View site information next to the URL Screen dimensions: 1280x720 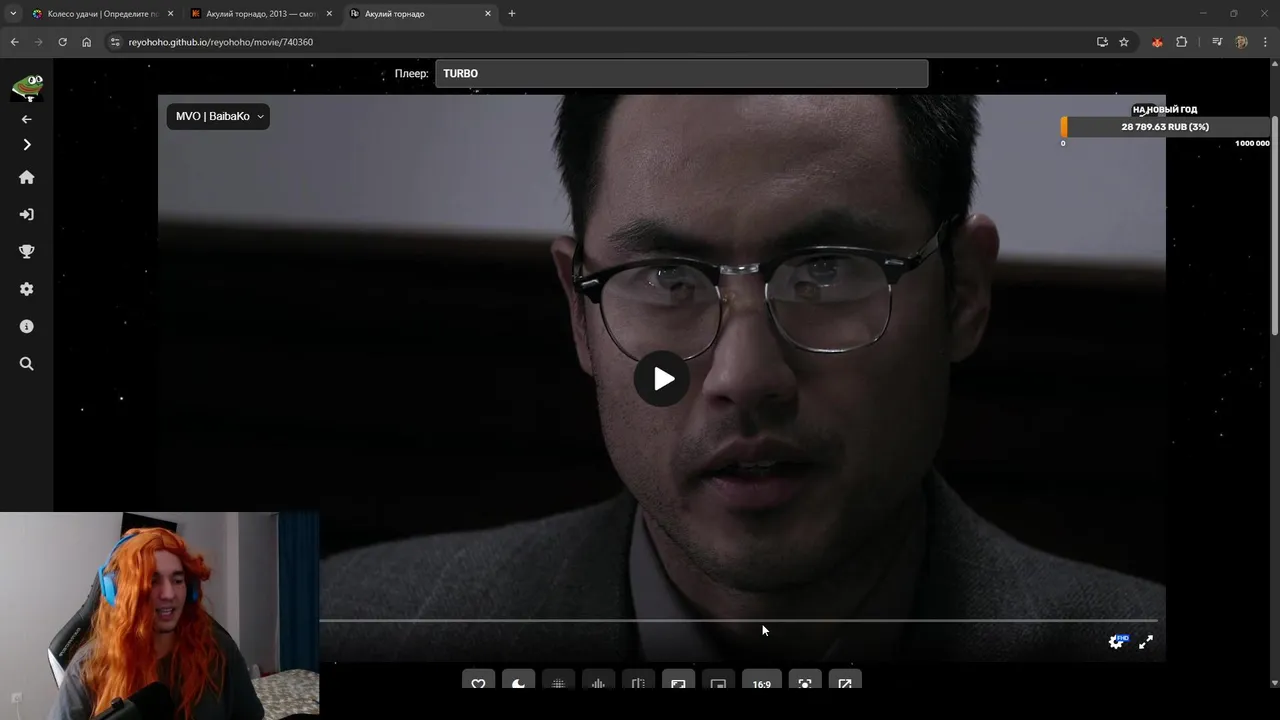115,42
